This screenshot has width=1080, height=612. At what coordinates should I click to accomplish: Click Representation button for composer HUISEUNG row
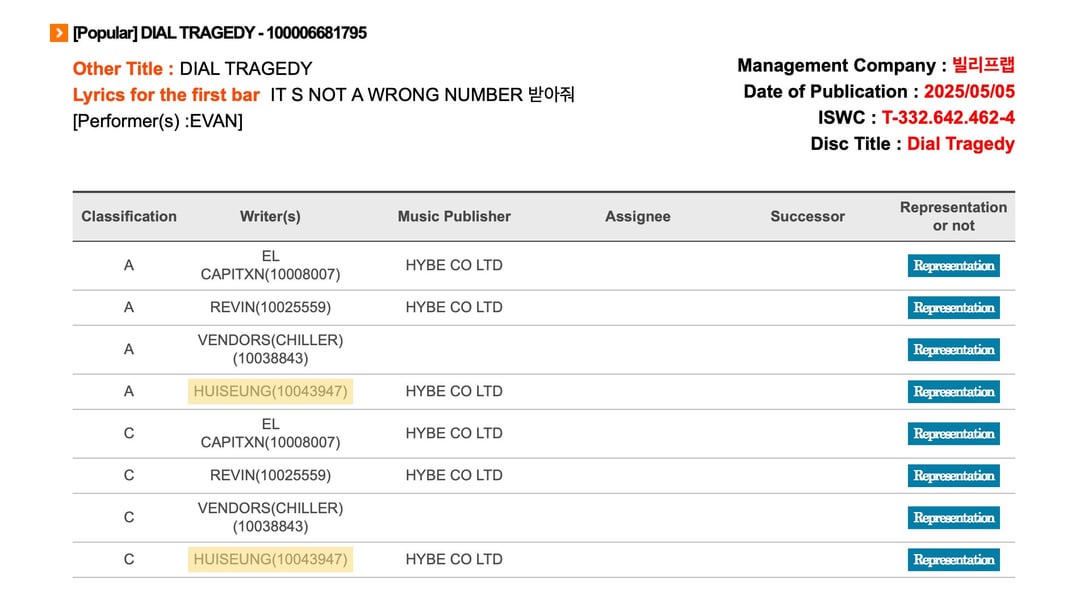pos(953,560)
